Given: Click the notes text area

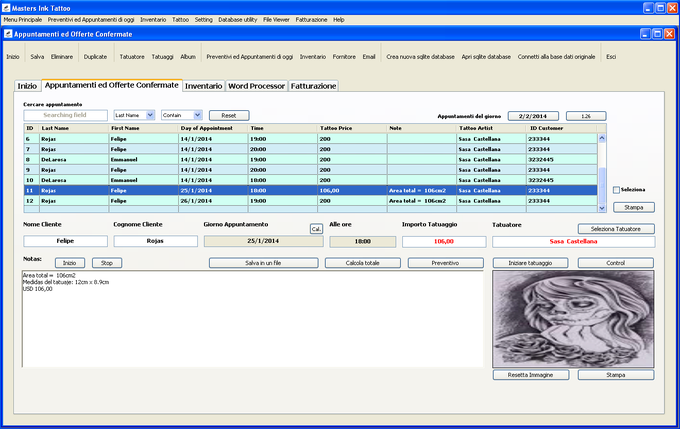Looking at the screenshot, I should (x=252, y=319).
